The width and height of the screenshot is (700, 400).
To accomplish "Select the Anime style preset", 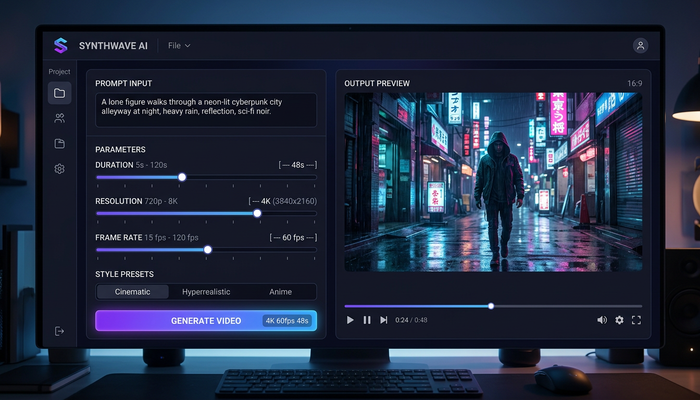I will pyautogui.click(x=280, y=292).
